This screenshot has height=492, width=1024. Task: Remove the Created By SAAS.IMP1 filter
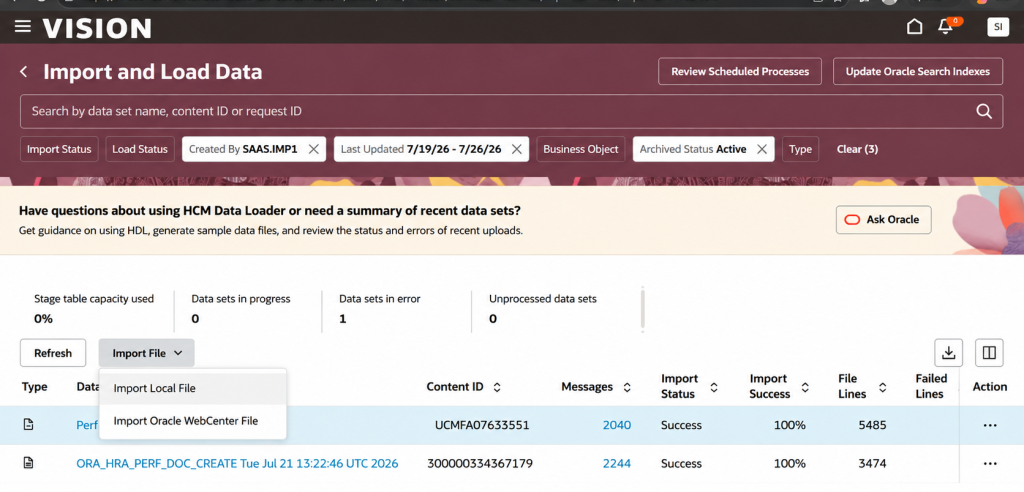coord(313,149)
